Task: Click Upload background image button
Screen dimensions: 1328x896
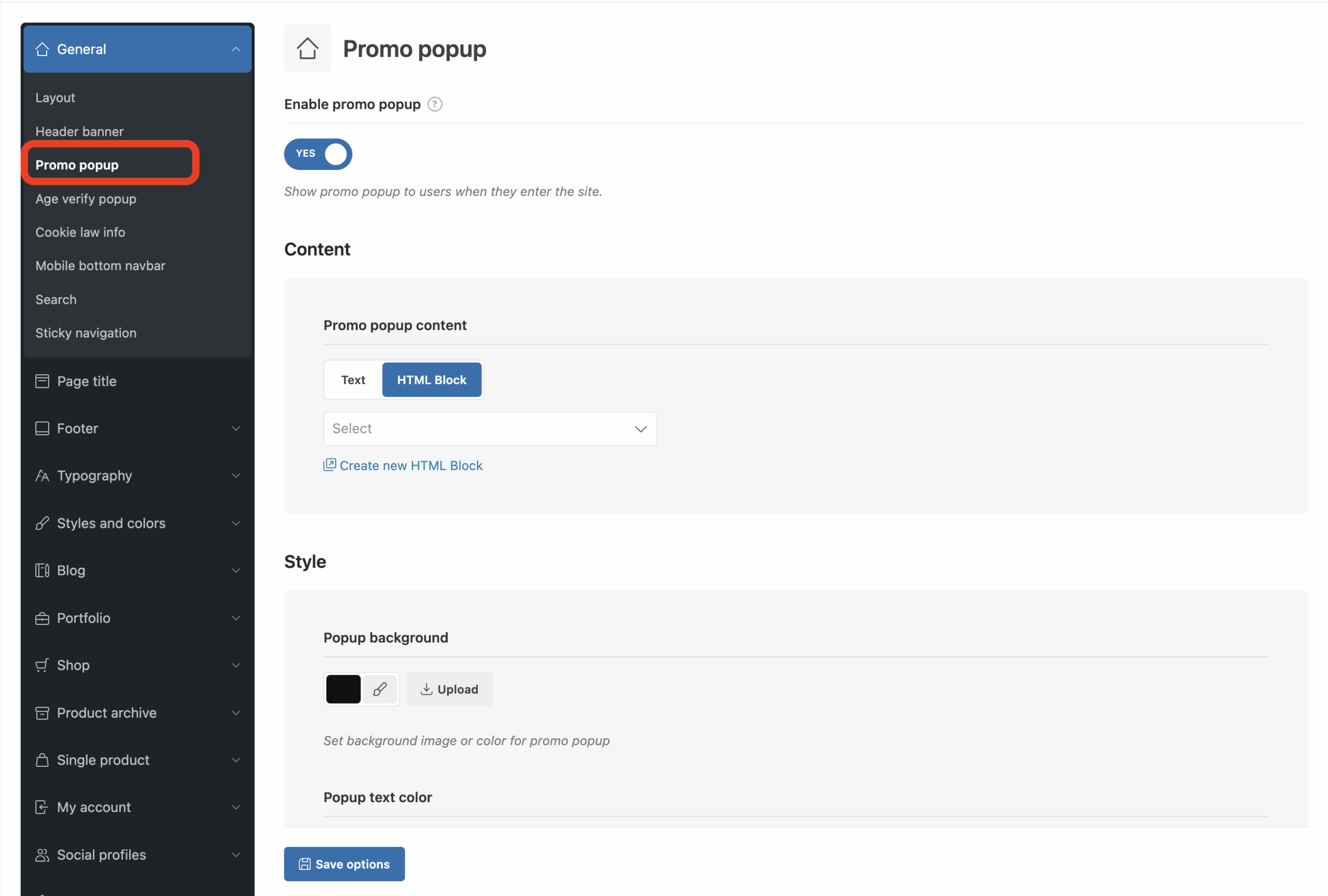Action: pos(449,689)
